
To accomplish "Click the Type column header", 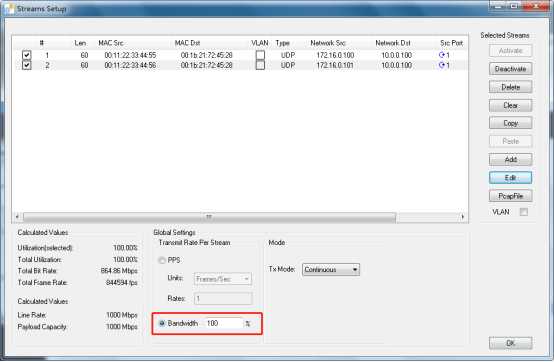I will tap(283, 43).
